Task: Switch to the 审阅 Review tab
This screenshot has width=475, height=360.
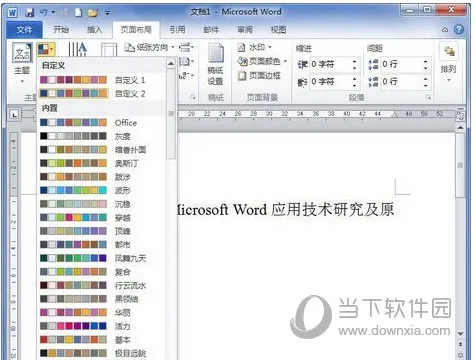Action: 245,30
